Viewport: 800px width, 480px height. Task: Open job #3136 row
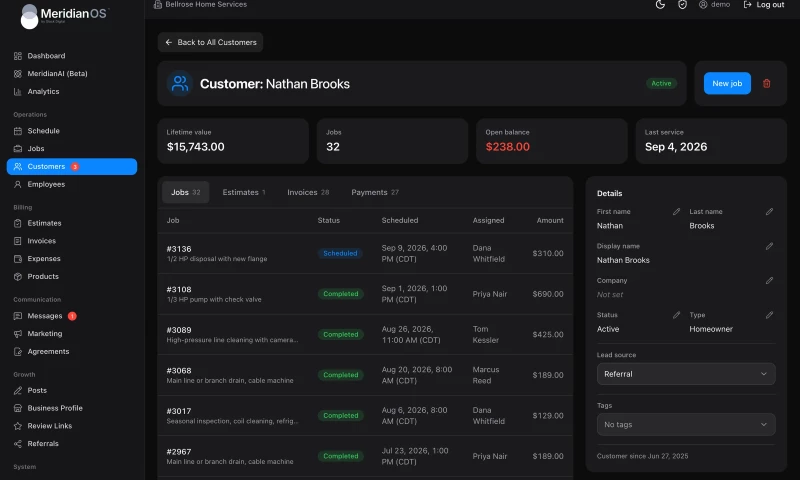click(365, 254)
